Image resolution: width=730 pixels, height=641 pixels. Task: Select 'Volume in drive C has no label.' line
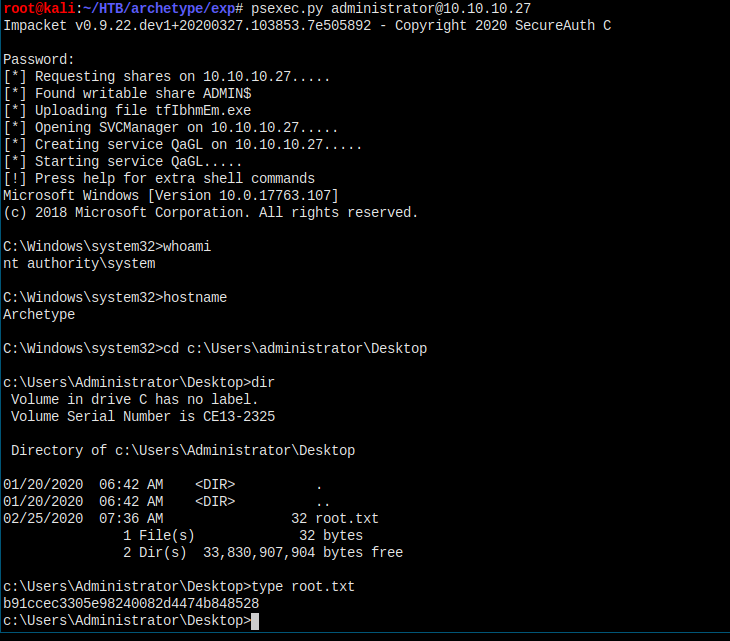pyautogui.click(x=135, y=399)
